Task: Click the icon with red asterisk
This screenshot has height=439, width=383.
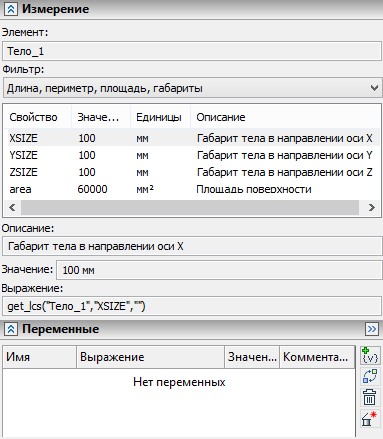Action: (370, 418)
